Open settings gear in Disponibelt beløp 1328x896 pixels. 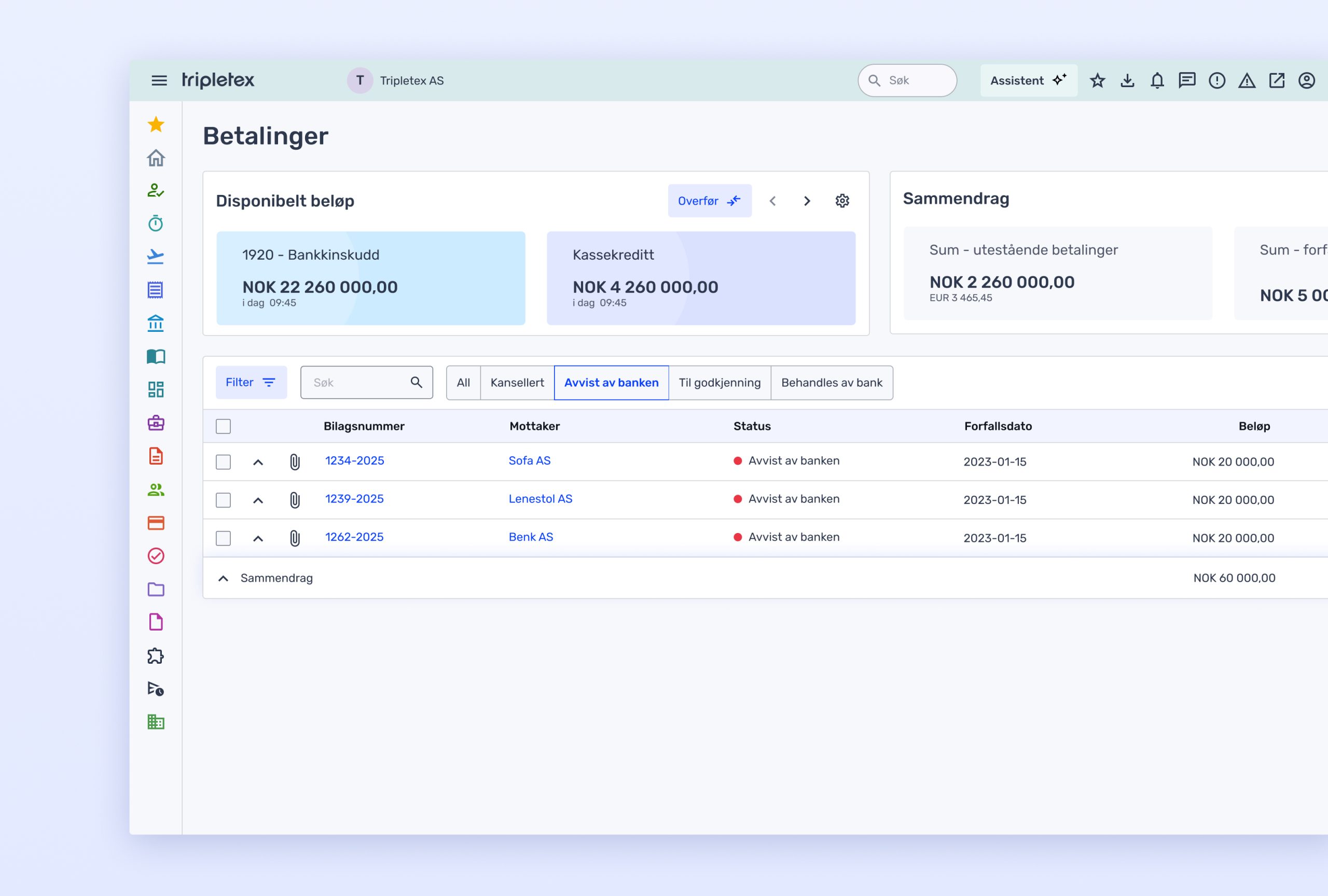tap(842, 201)
